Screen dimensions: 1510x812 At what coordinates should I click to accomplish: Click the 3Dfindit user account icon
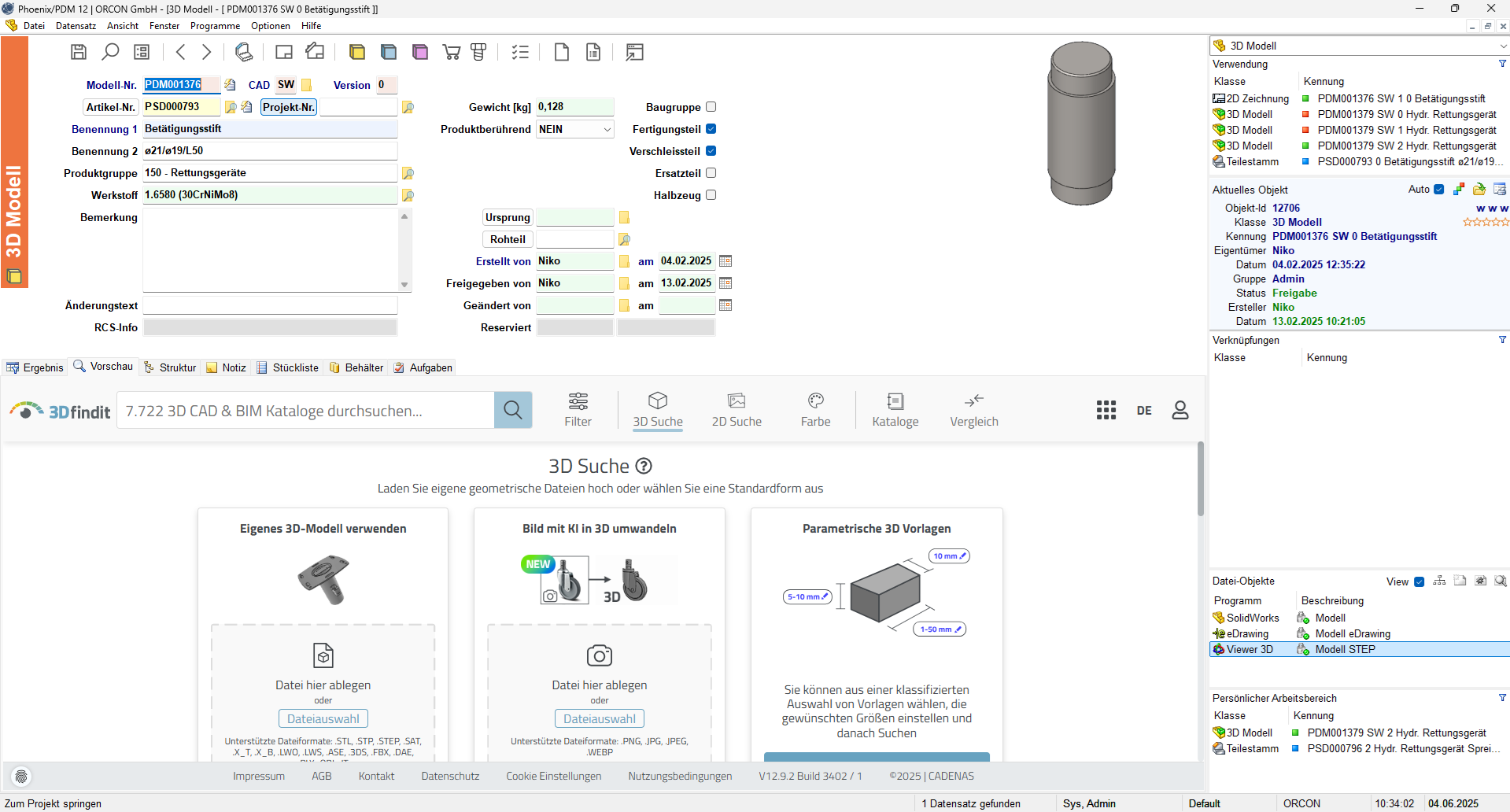[1180, 410]
